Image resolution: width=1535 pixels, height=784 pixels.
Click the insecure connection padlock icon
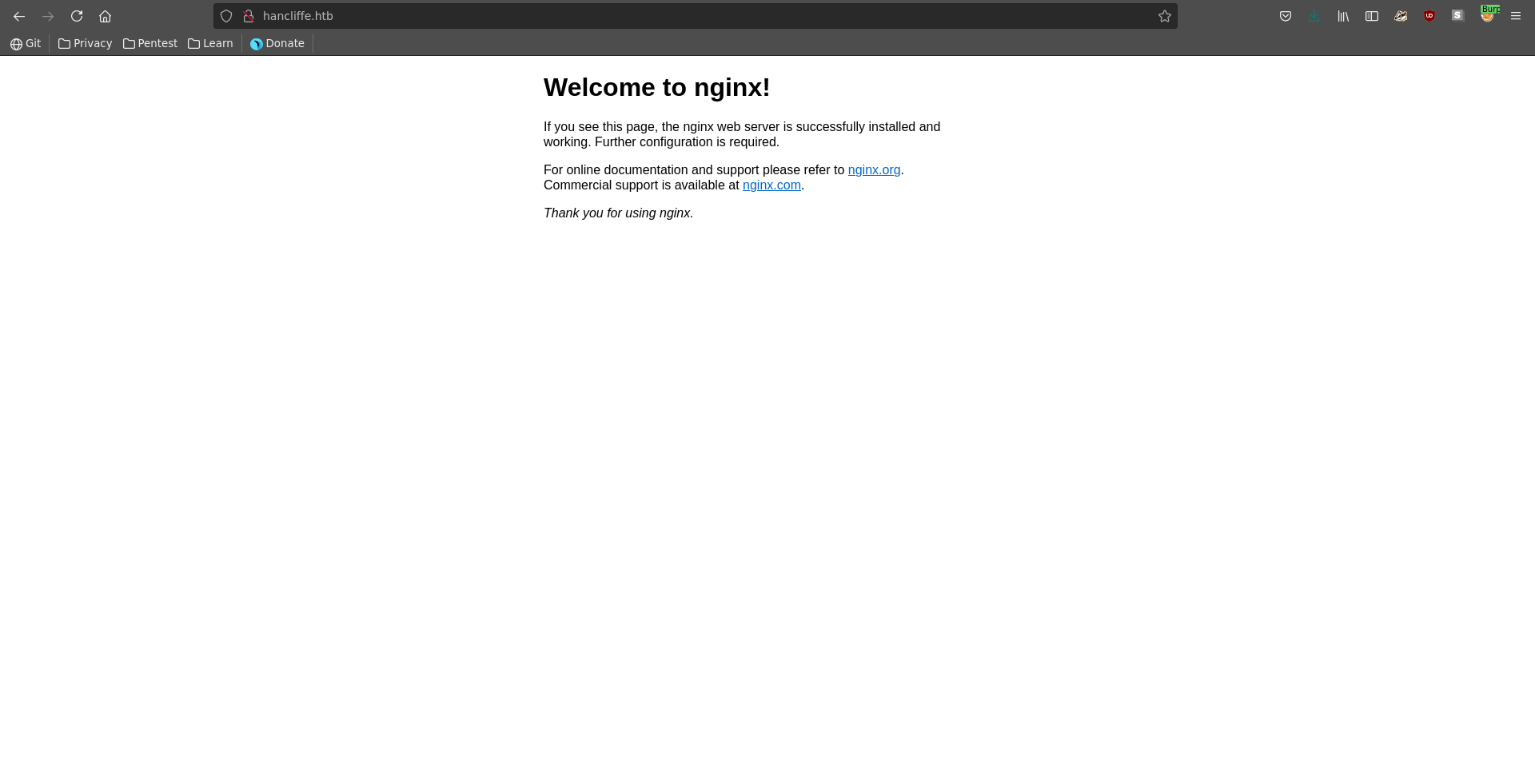click(x=249, y=16)
